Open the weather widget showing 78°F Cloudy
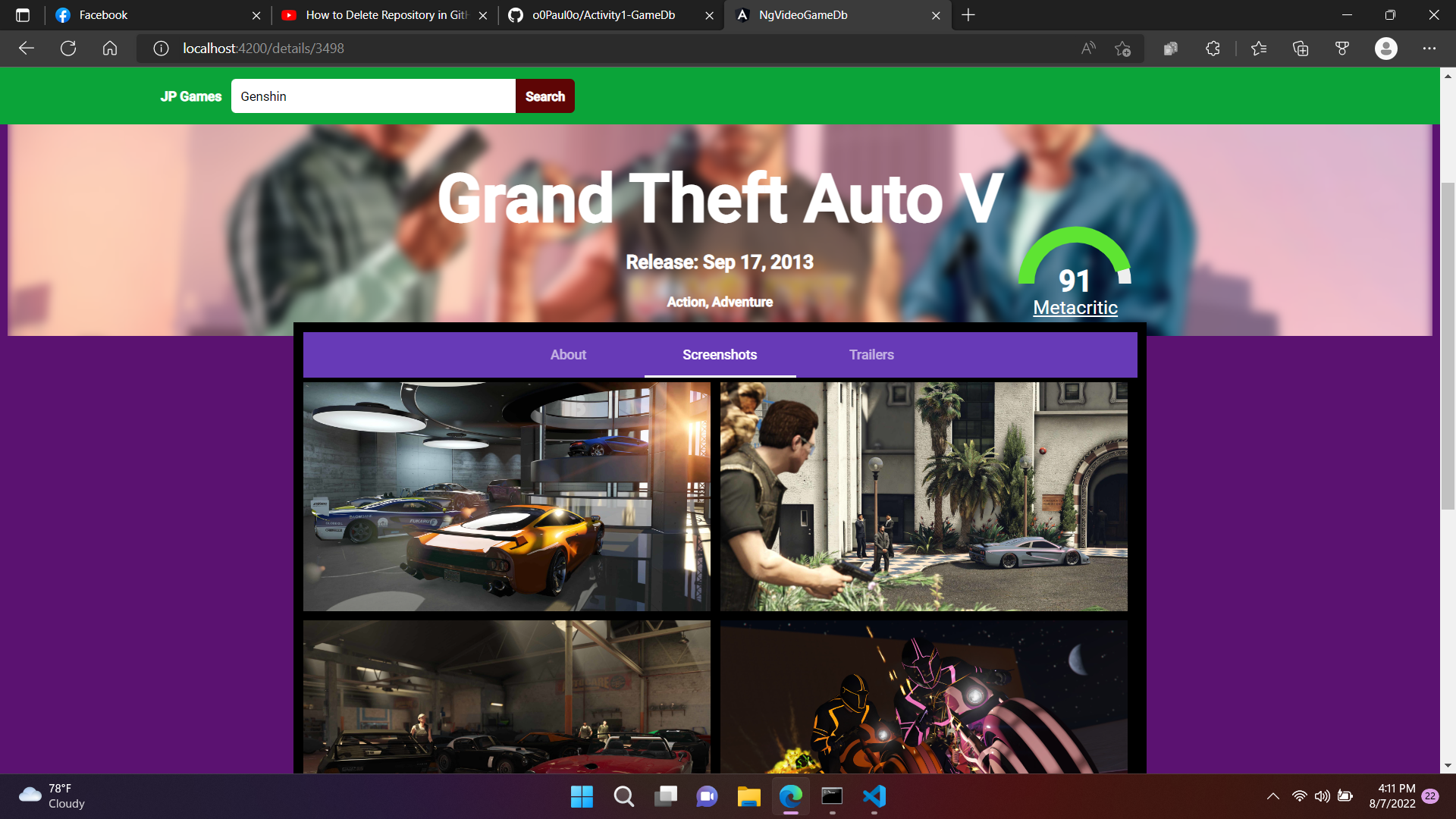Image resolution: width=1456 pixels, height=819 pixels. [52, 796]
